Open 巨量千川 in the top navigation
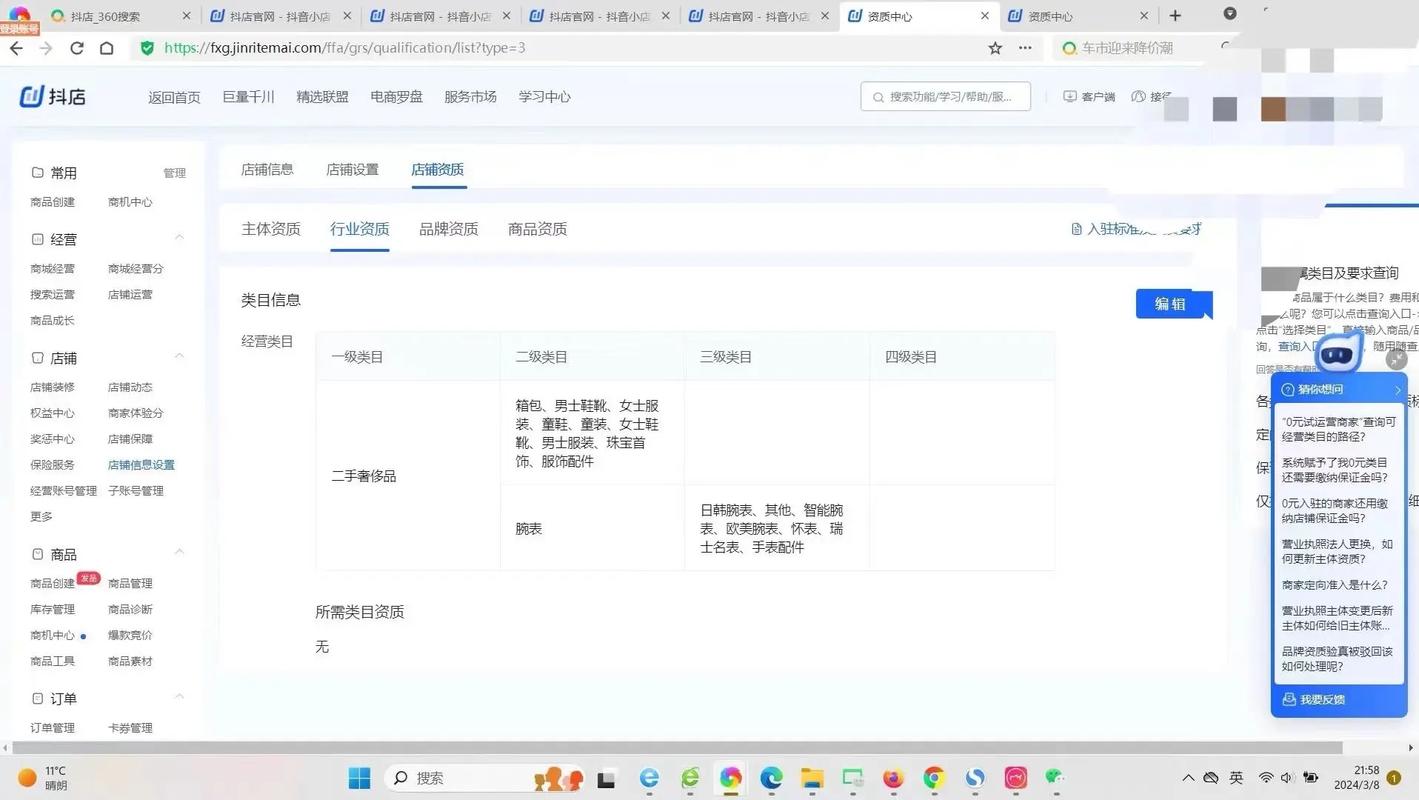 coord(248,97)
